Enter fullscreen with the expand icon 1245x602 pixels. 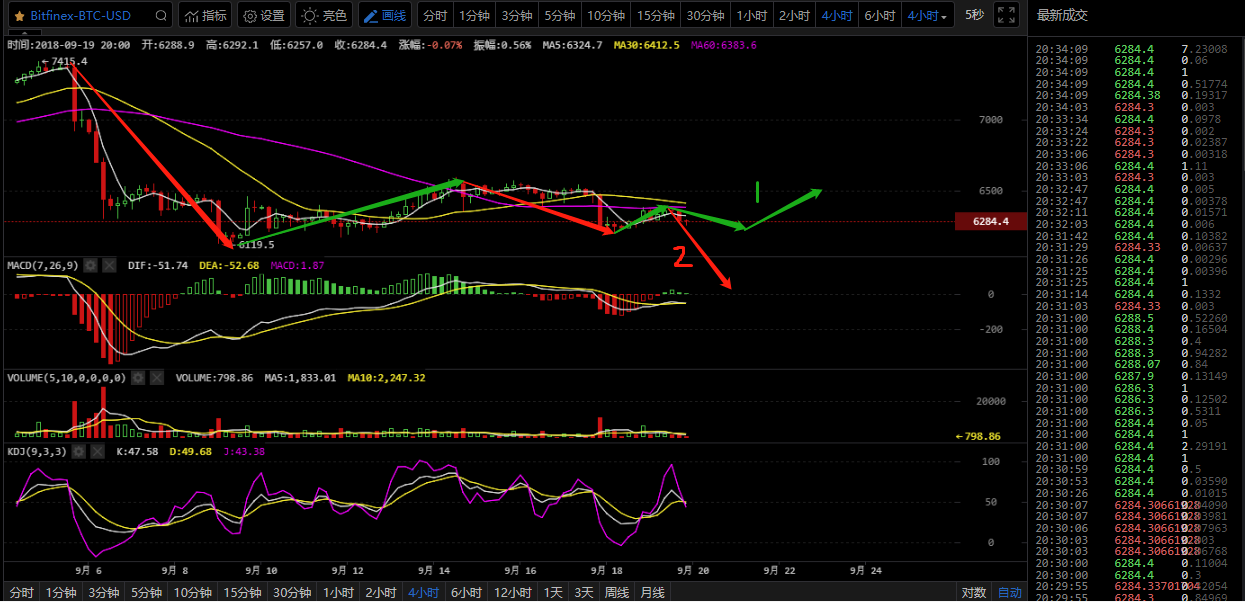pyautogui.click(x=1007, y=16)
